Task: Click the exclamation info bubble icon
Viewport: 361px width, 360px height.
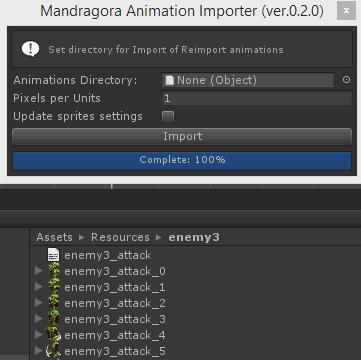Action: (30, 49)
